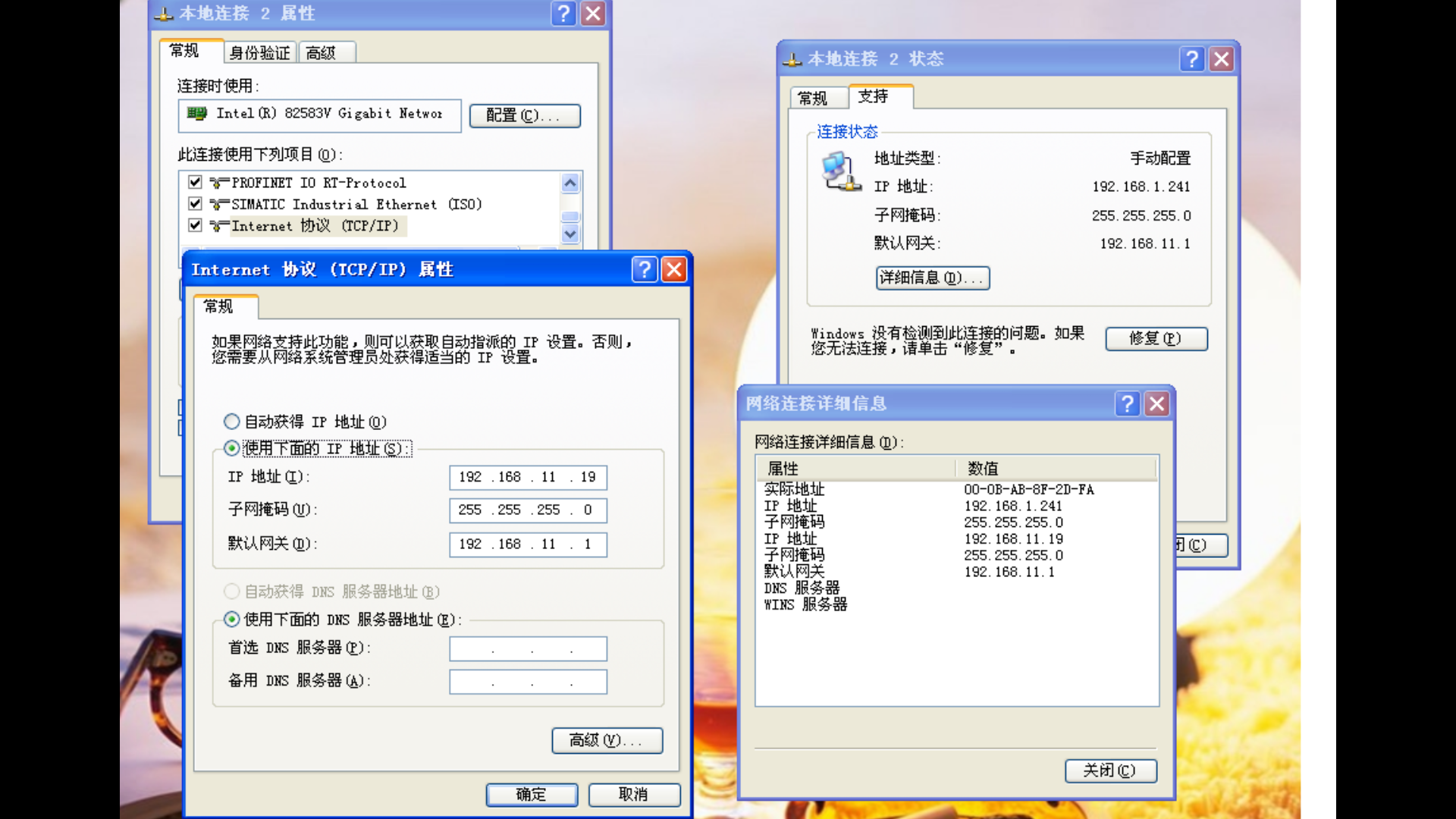Open the 常规 tab in connection status window
The width and height of the screenshot is (1456, 819).
[x=813, y=99]
